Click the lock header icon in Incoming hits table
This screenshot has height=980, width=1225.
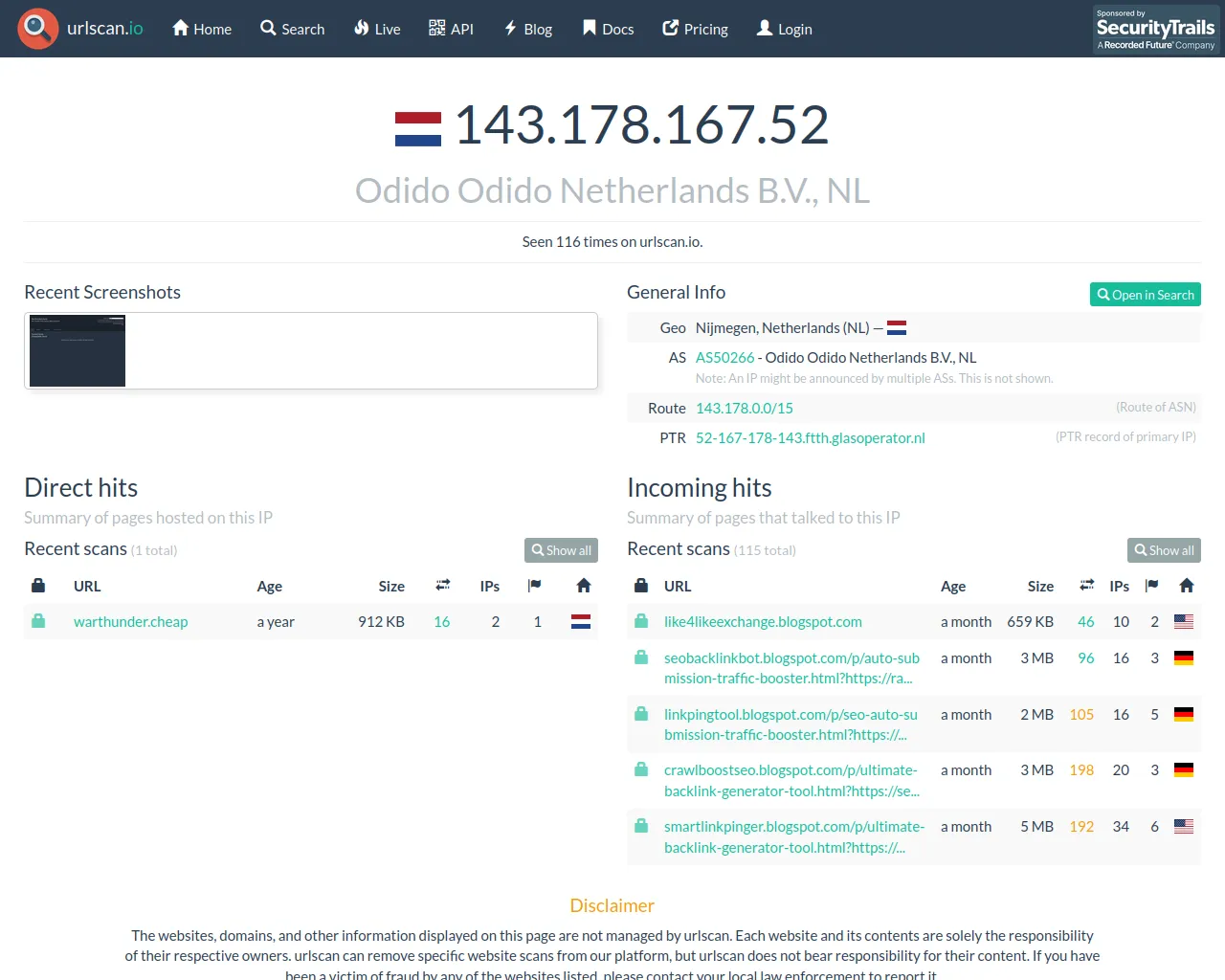[x=641, y=586]
